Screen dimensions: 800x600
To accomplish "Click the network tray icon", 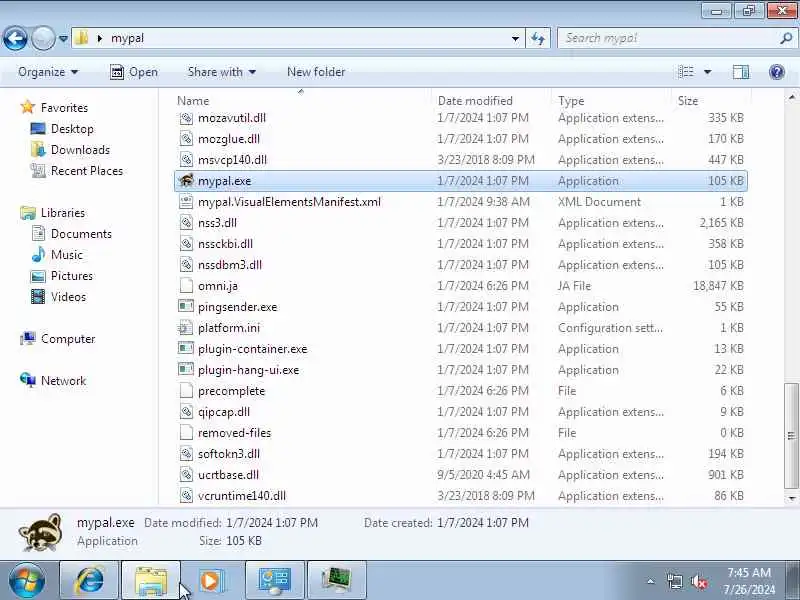I will [x=674, y=581].
